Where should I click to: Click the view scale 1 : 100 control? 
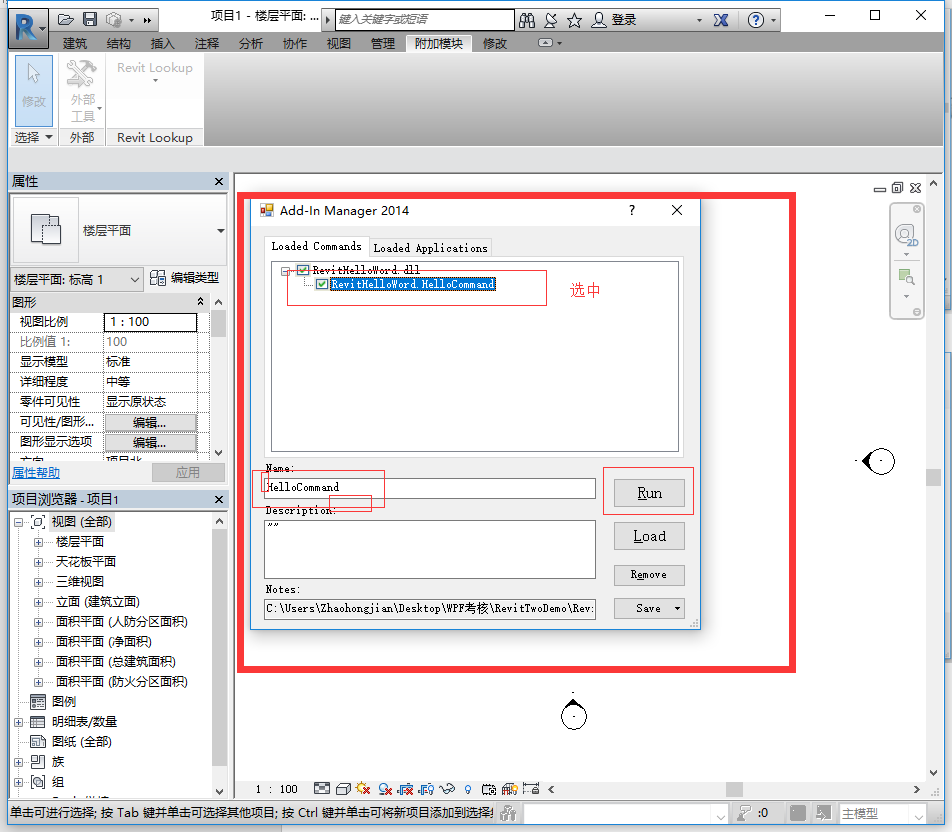(277, 789)
